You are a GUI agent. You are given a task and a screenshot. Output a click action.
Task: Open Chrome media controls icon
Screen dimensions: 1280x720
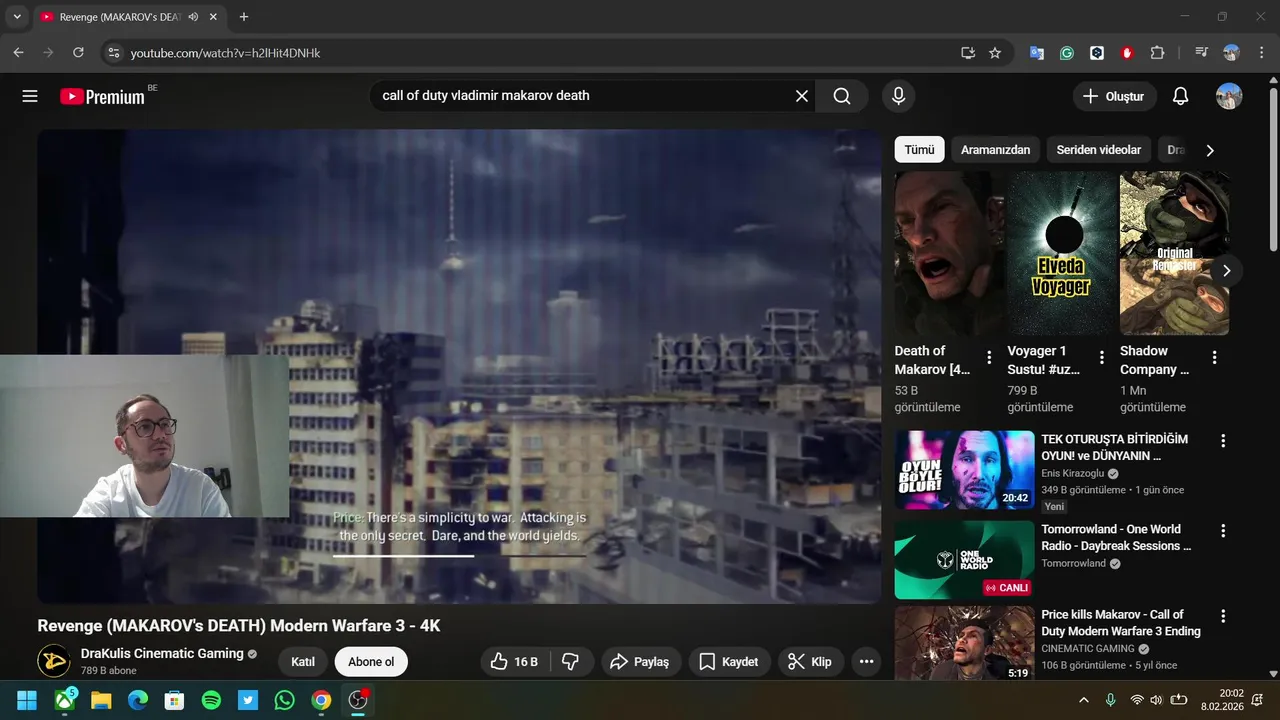[x=1202, y=53]
